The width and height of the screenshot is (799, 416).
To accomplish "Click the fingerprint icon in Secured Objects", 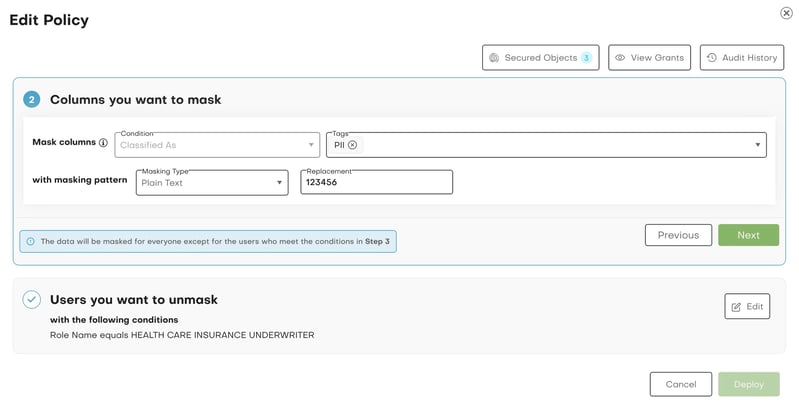I will [x=494, y=58].
